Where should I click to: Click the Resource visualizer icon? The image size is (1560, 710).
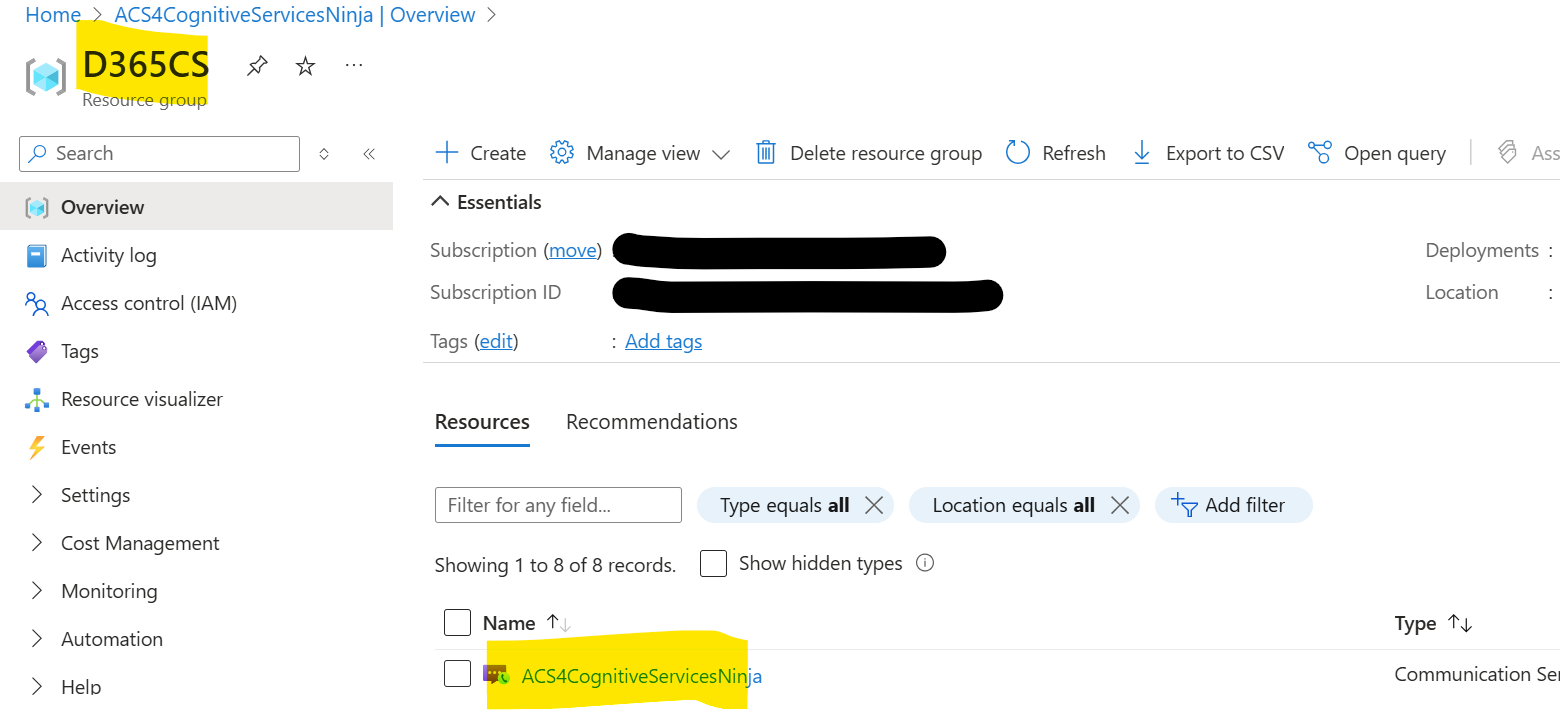tap(37, 400)
